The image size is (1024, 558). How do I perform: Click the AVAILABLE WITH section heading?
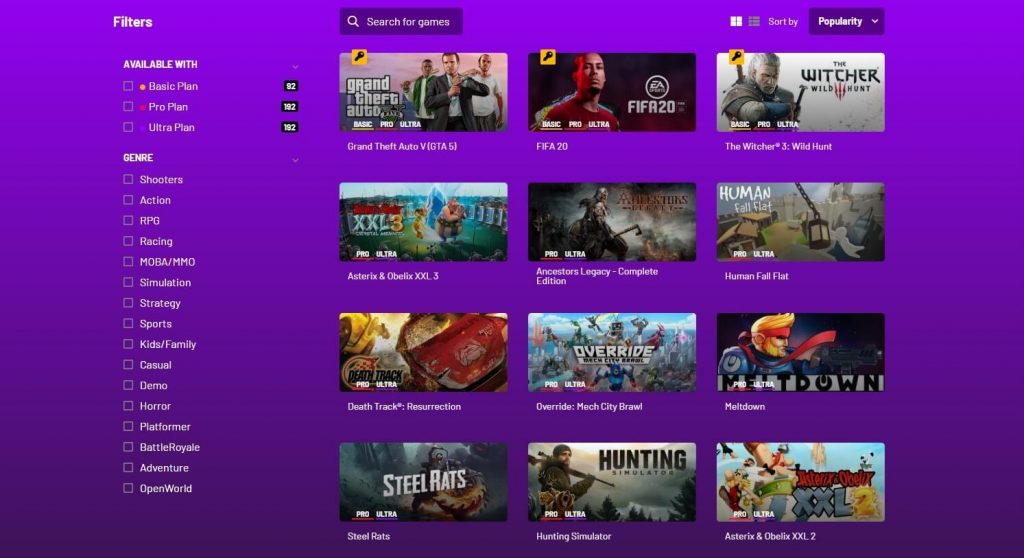160,65
